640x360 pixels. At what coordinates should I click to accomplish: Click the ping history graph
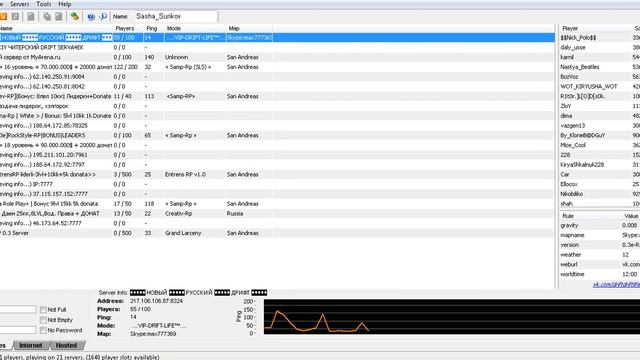click(452, 317)
